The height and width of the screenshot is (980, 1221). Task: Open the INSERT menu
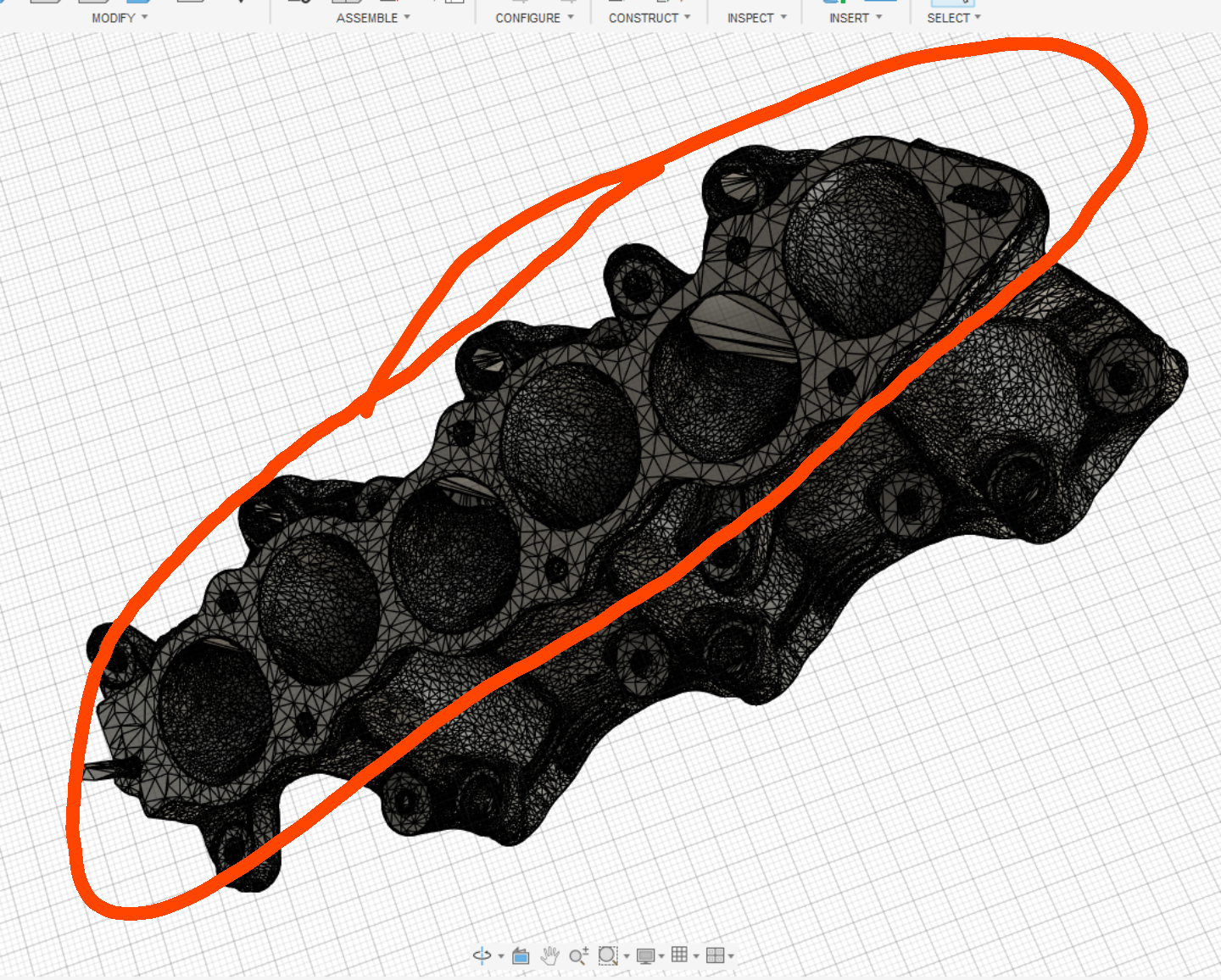coord(856,18)
